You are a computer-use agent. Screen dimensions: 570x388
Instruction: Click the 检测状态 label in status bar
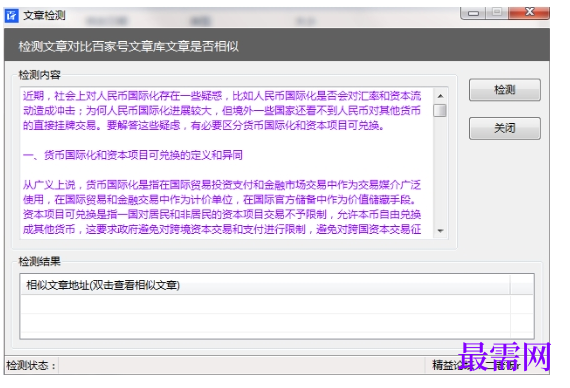(x=31, y=365)
